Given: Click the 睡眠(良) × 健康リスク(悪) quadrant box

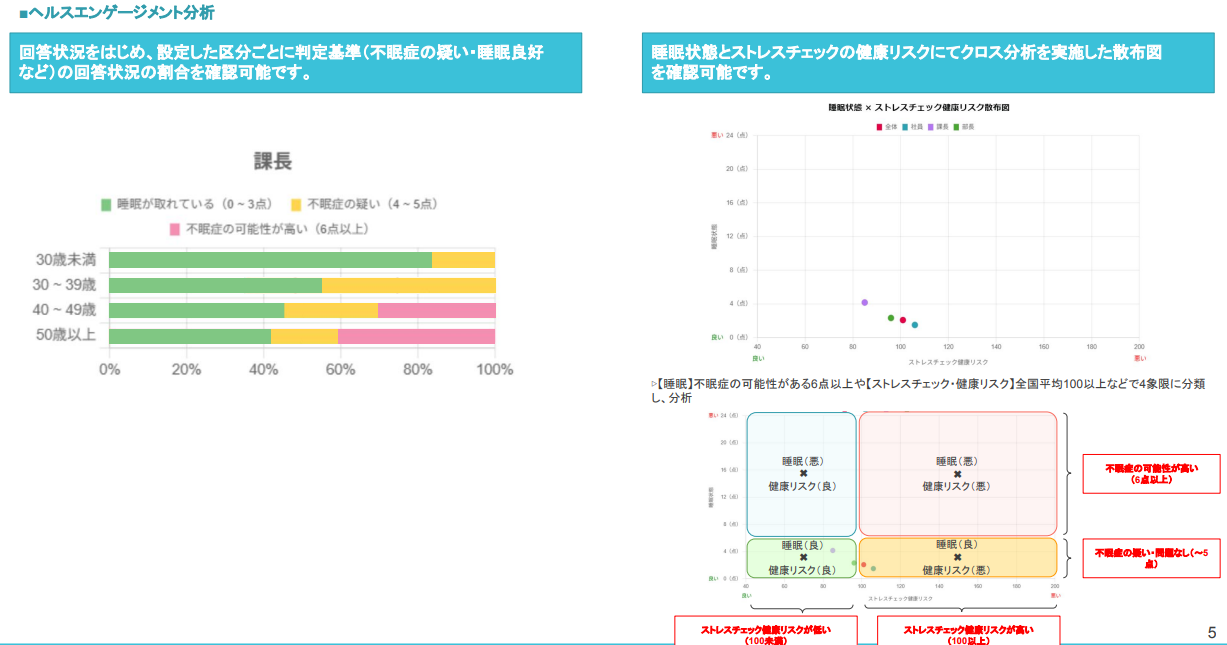Looking at the screenshot, I should (x=957, y=557).
